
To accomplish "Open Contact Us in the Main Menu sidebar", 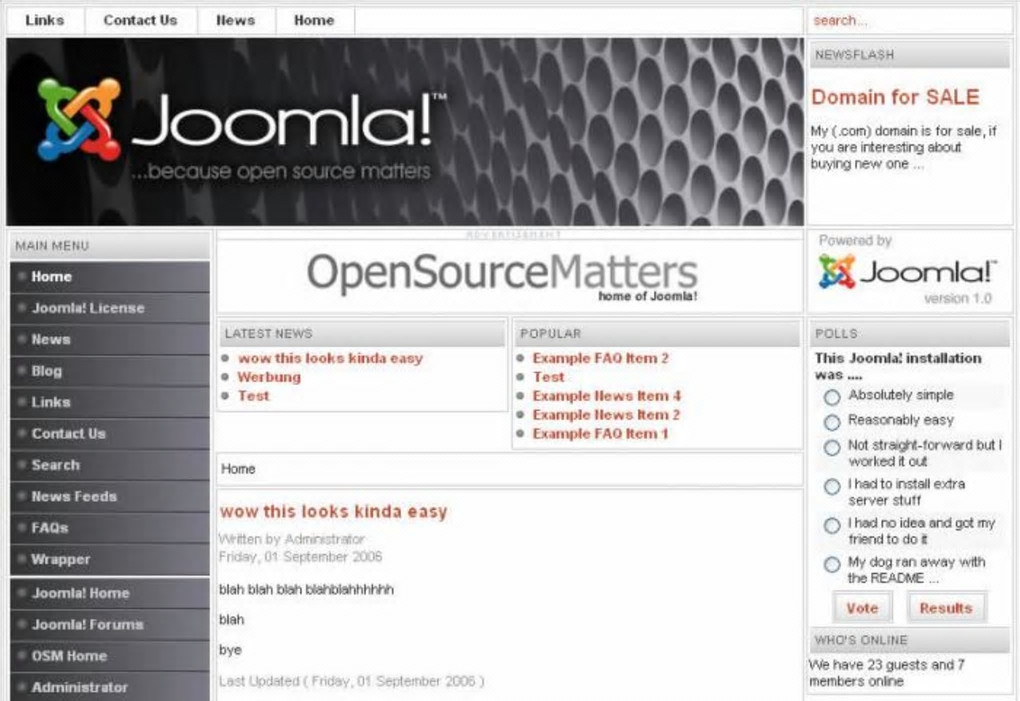I will 110,434.
